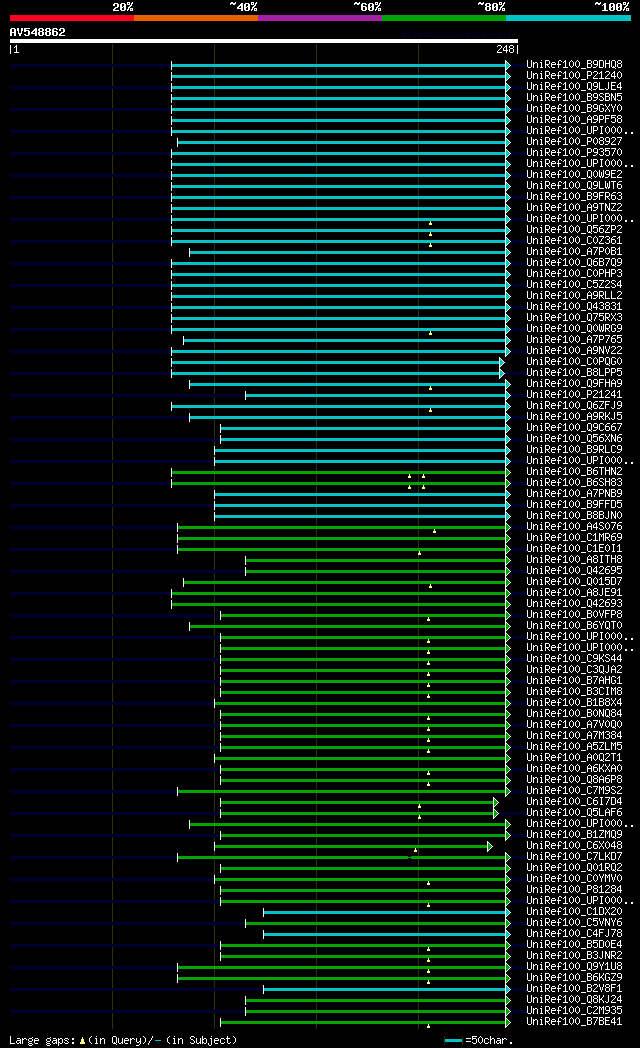
Task: Open hit UniRef100_A9RLL2
Action: coord(574,295)
